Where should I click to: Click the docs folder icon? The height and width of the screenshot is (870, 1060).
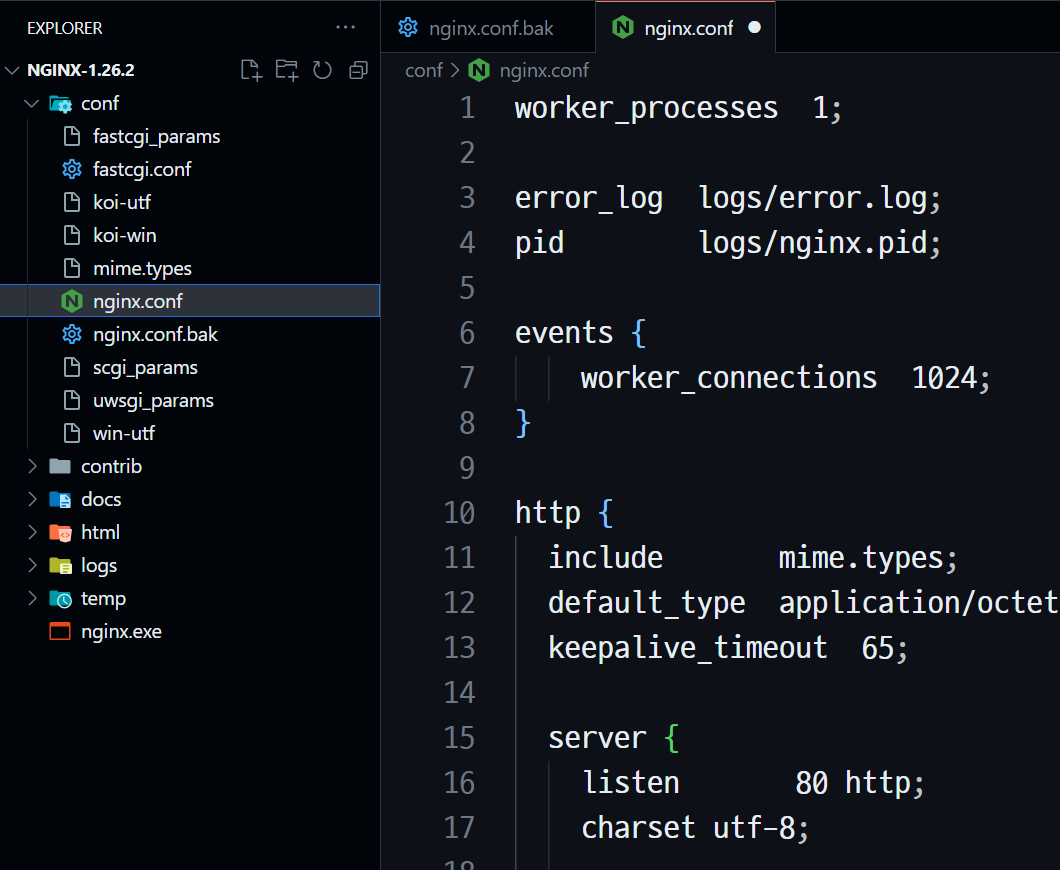pyautogui.click(x=60, y=500)
